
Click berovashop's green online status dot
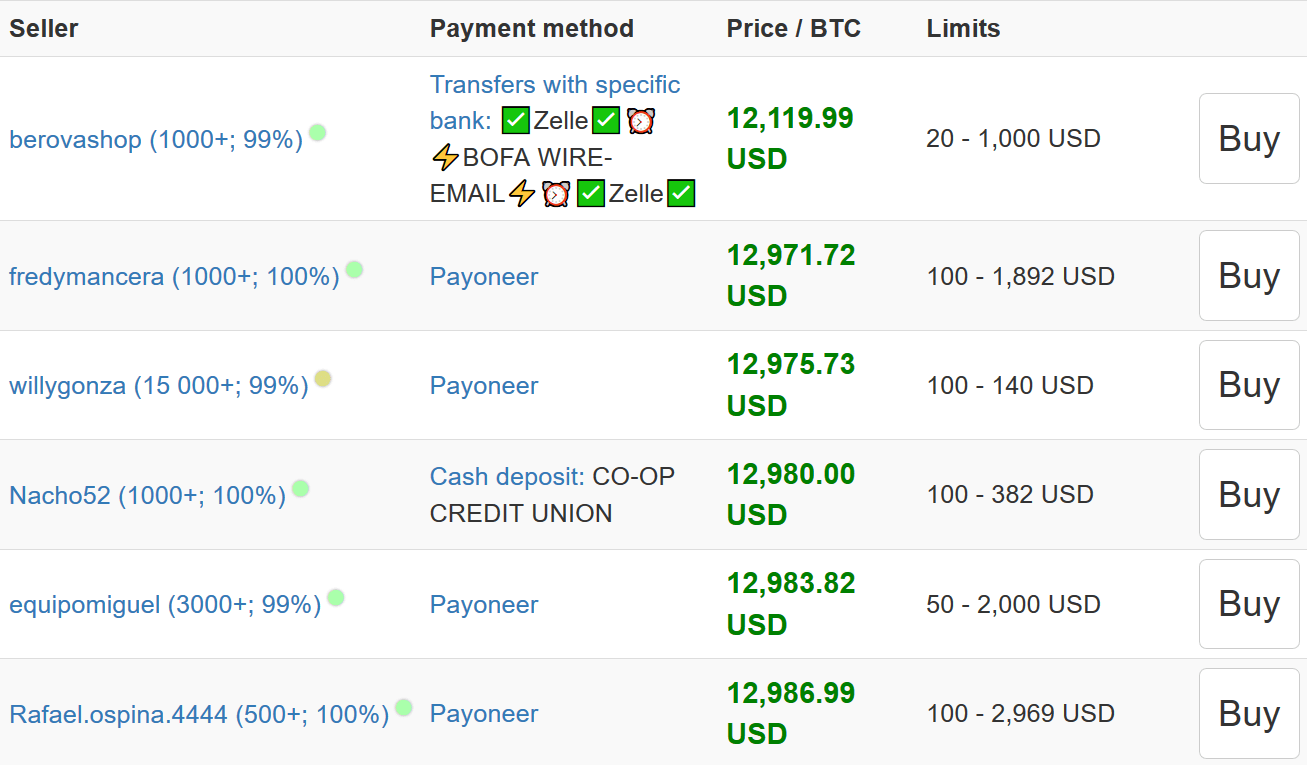tap(317, 132)
